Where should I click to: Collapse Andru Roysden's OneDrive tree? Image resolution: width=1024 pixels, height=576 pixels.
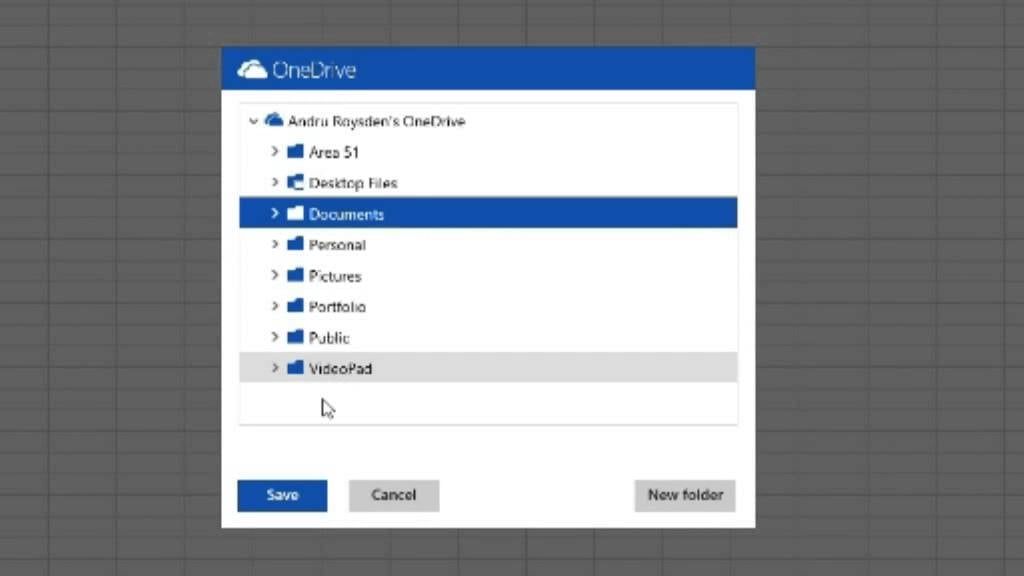[x=254, y=120]
